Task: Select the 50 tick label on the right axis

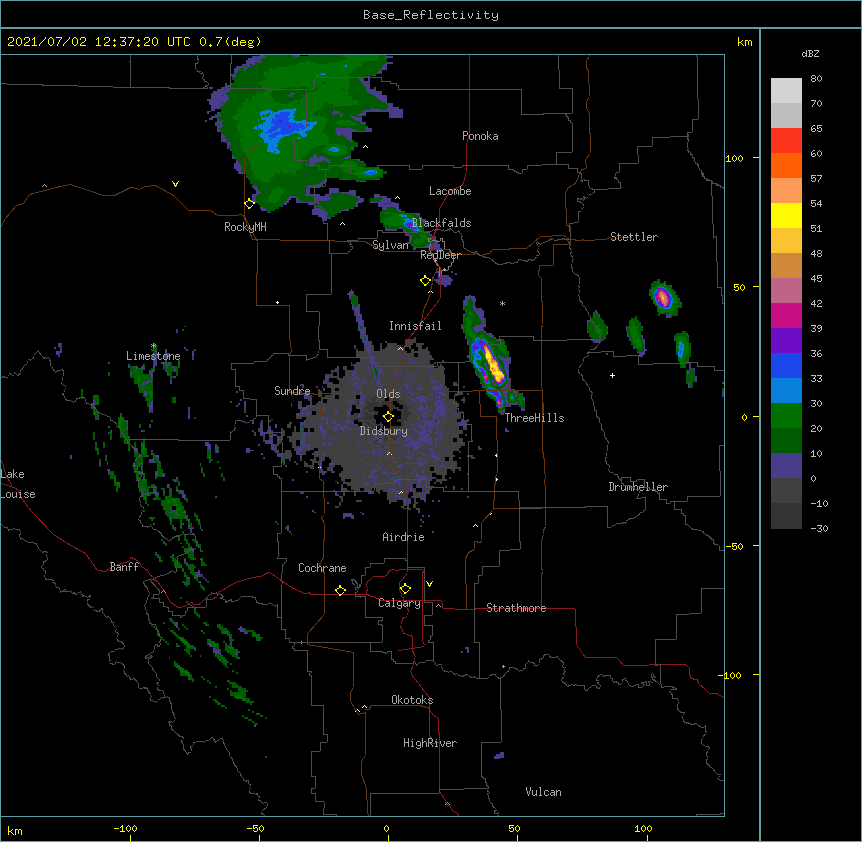Action: [739, 287]
